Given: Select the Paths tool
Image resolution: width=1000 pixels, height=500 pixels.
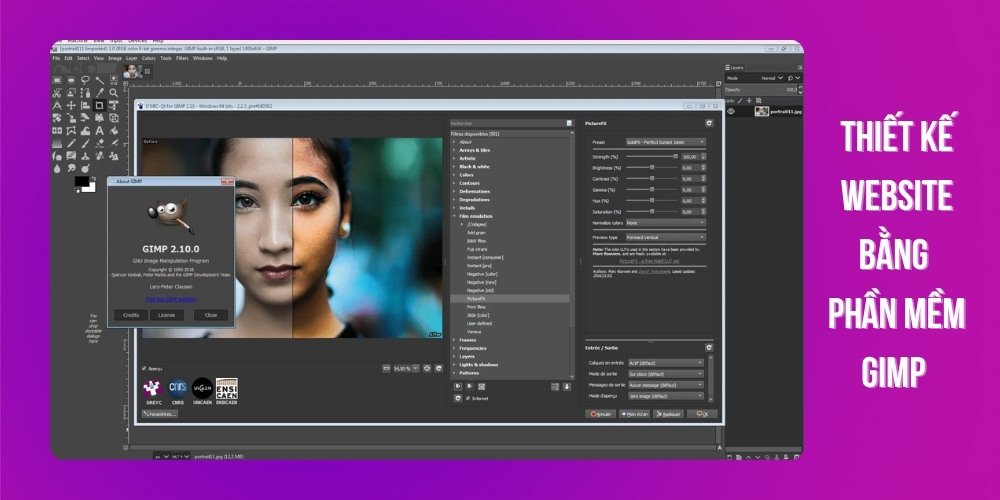Looking at the screenshot, I should pos(85,93).
